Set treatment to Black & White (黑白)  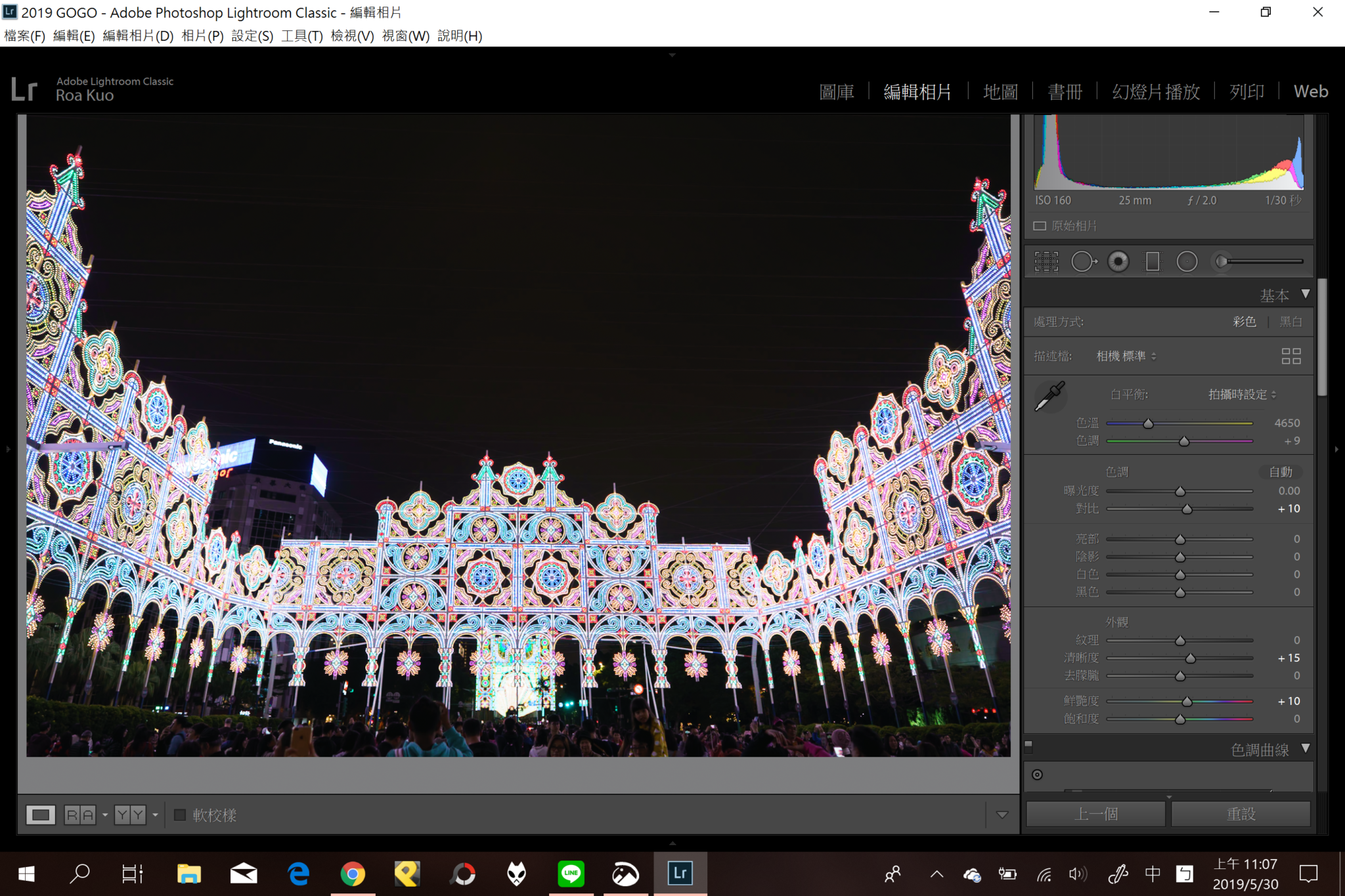tap(1290, 322)
